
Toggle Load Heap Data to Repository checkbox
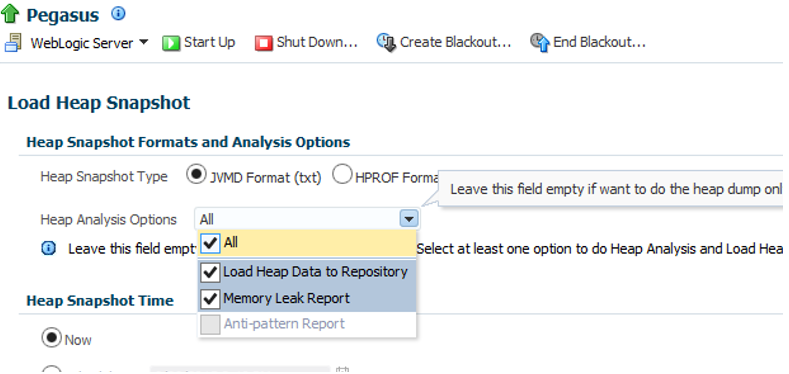[210, 272]
